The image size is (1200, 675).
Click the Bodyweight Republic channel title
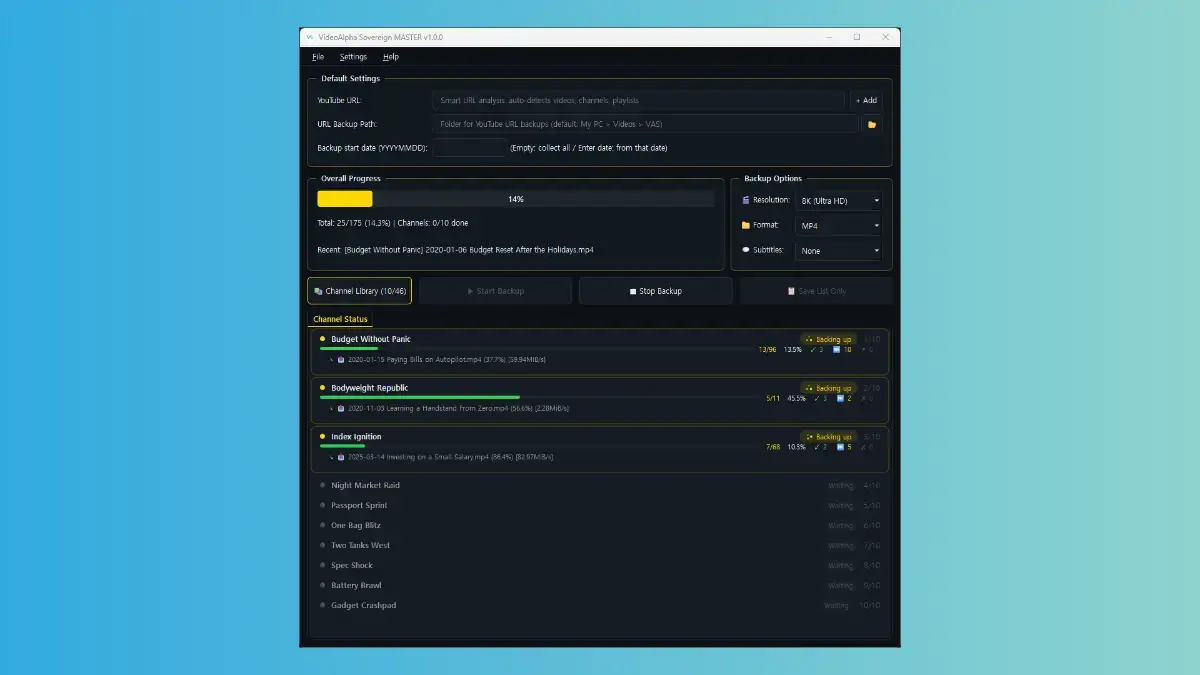click(370, 388)
